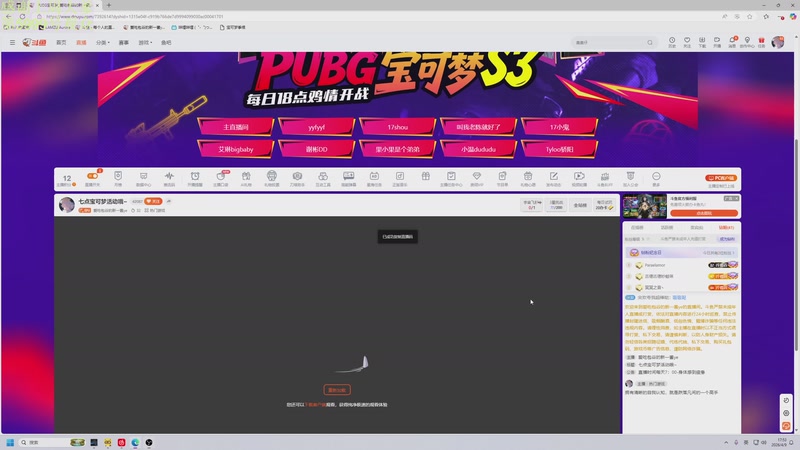
Task: Open the Category dropdown in the navigation bar
Action: (x=103, y=42)
